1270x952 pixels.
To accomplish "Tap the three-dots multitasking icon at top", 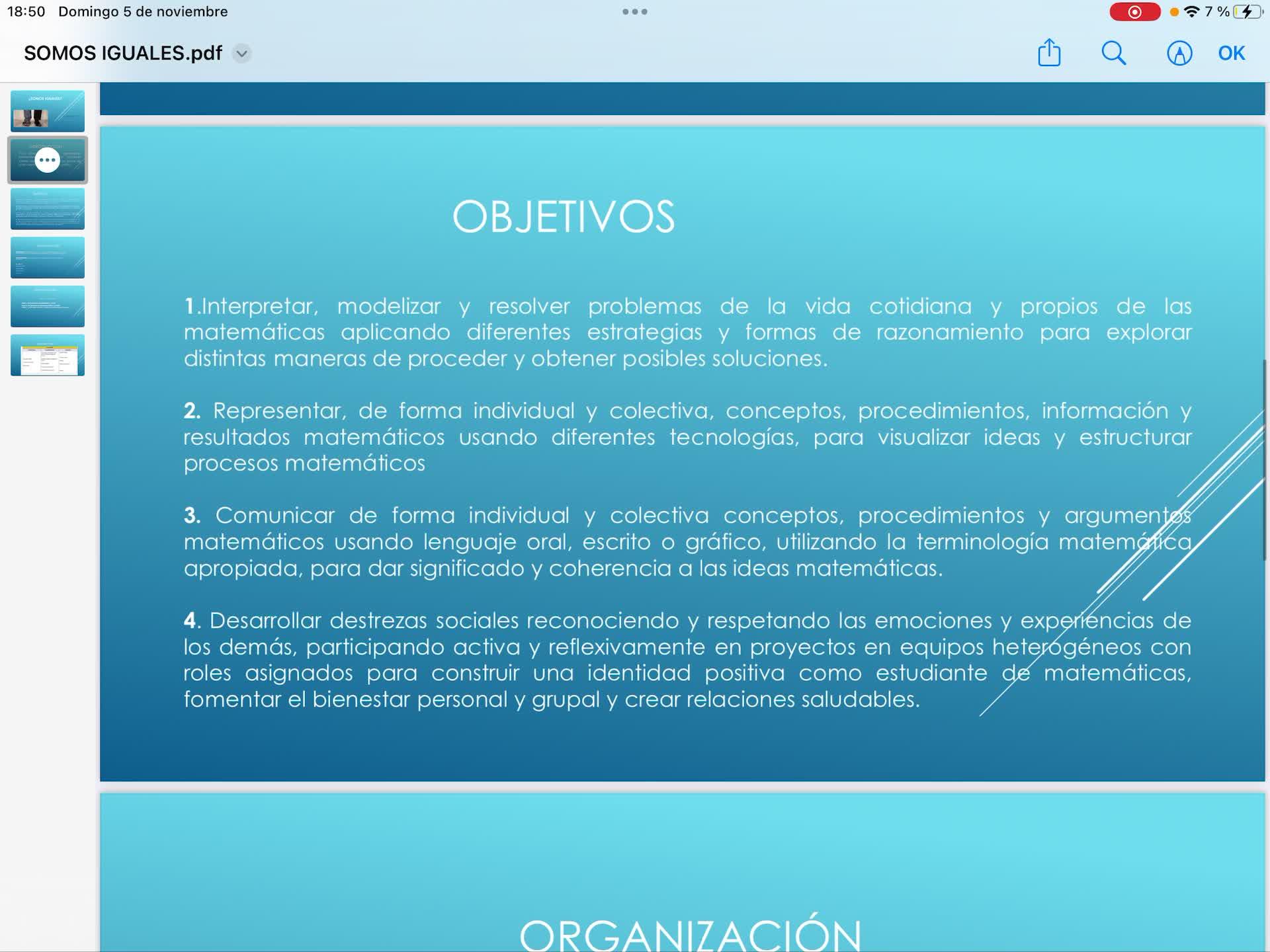I will click(634, 12).
